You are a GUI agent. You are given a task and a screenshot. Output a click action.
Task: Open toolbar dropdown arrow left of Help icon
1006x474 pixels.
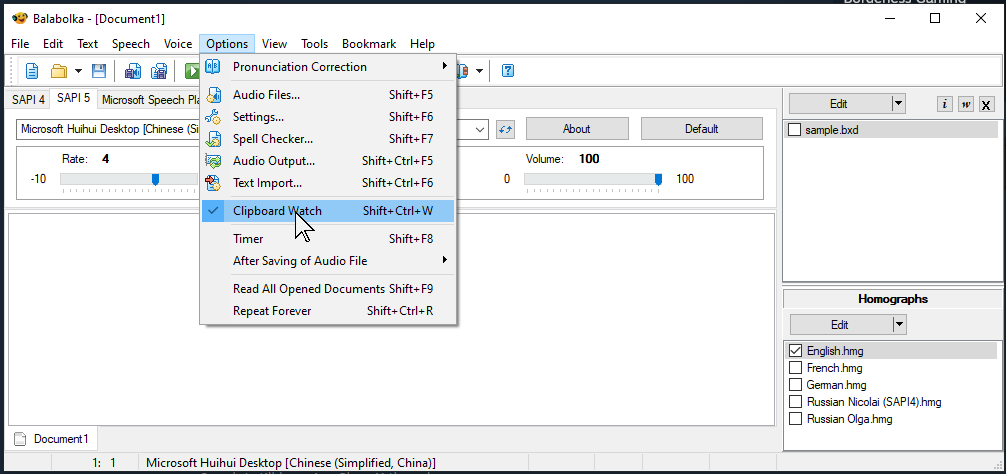[479, 71]
